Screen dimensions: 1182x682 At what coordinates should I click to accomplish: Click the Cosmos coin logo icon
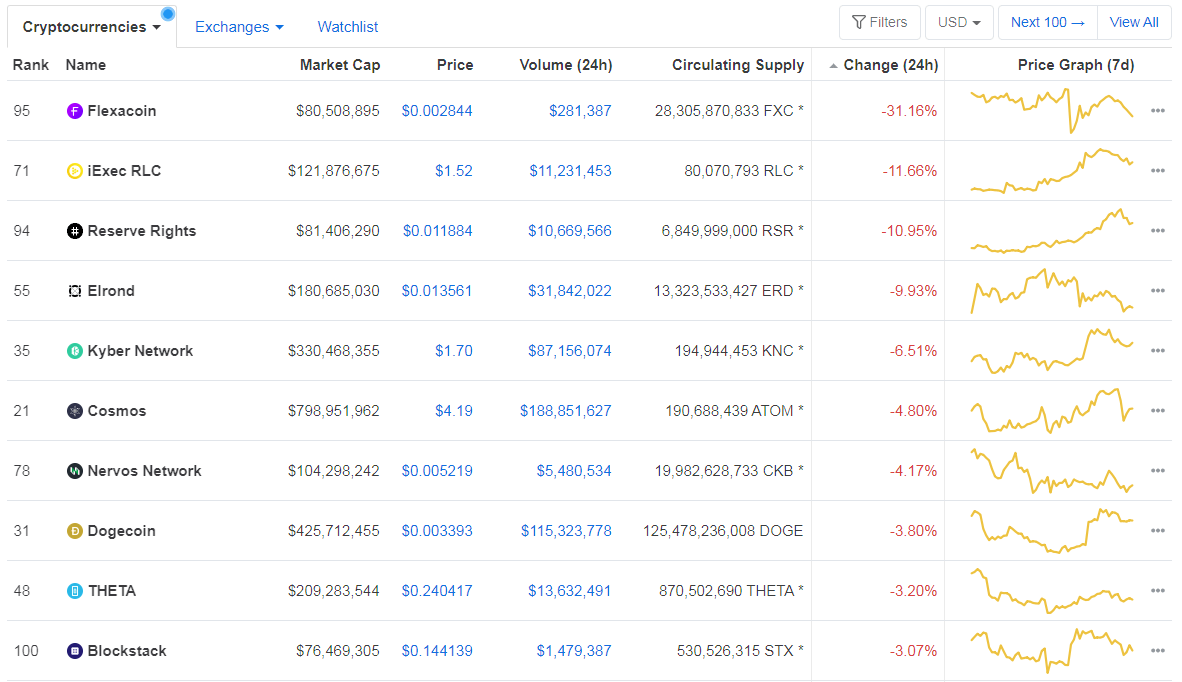[75, 411]
